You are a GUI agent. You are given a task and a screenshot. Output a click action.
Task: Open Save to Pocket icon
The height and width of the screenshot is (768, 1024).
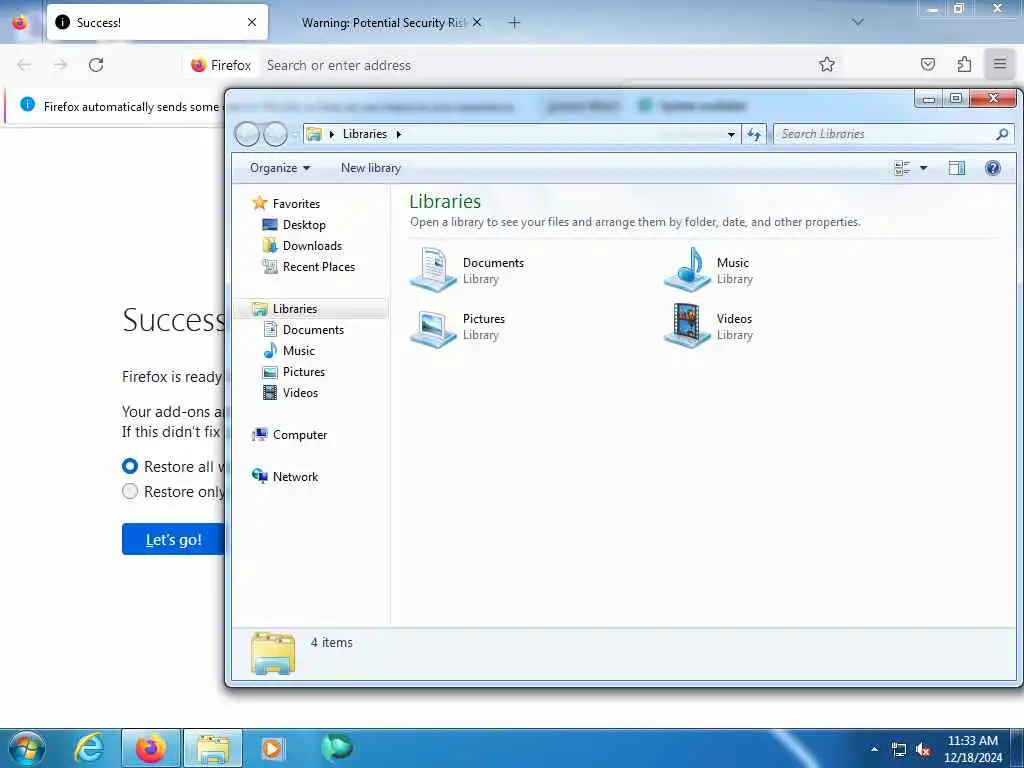(x=928, y=64)
